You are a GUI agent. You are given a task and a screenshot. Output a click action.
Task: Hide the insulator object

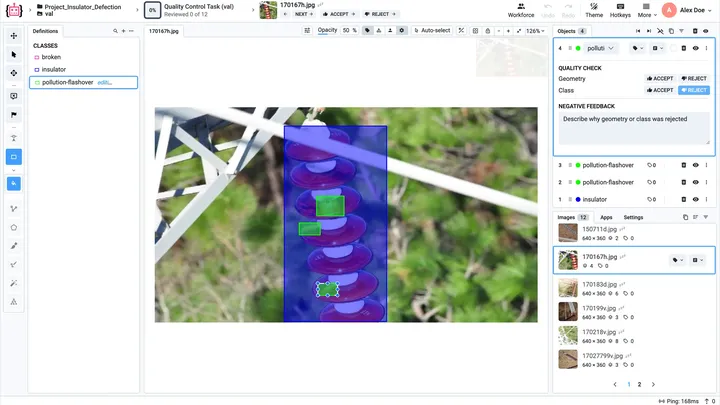click(x=696, y=199)
